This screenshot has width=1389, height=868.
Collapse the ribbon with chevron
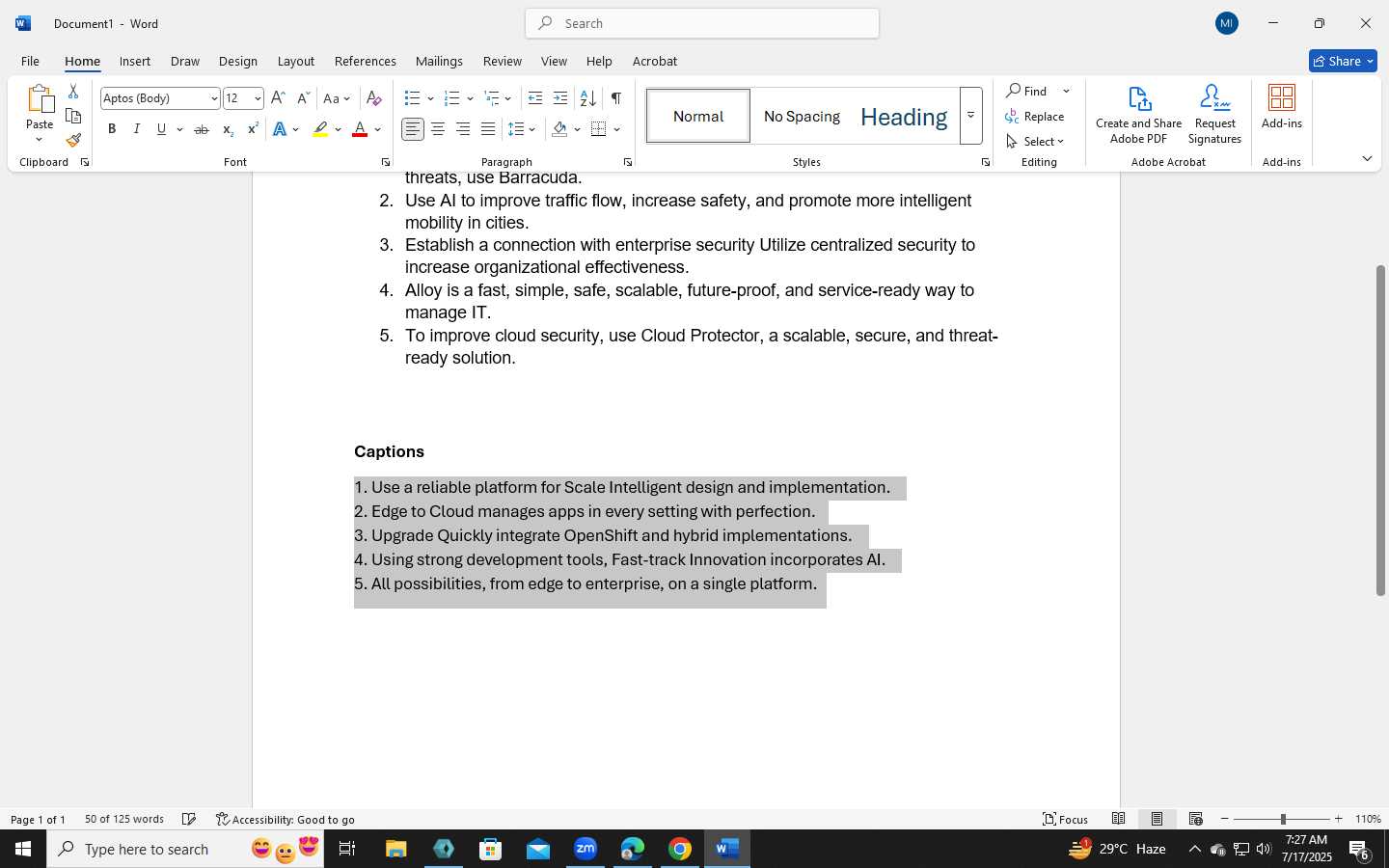[x=1367, y=159]
